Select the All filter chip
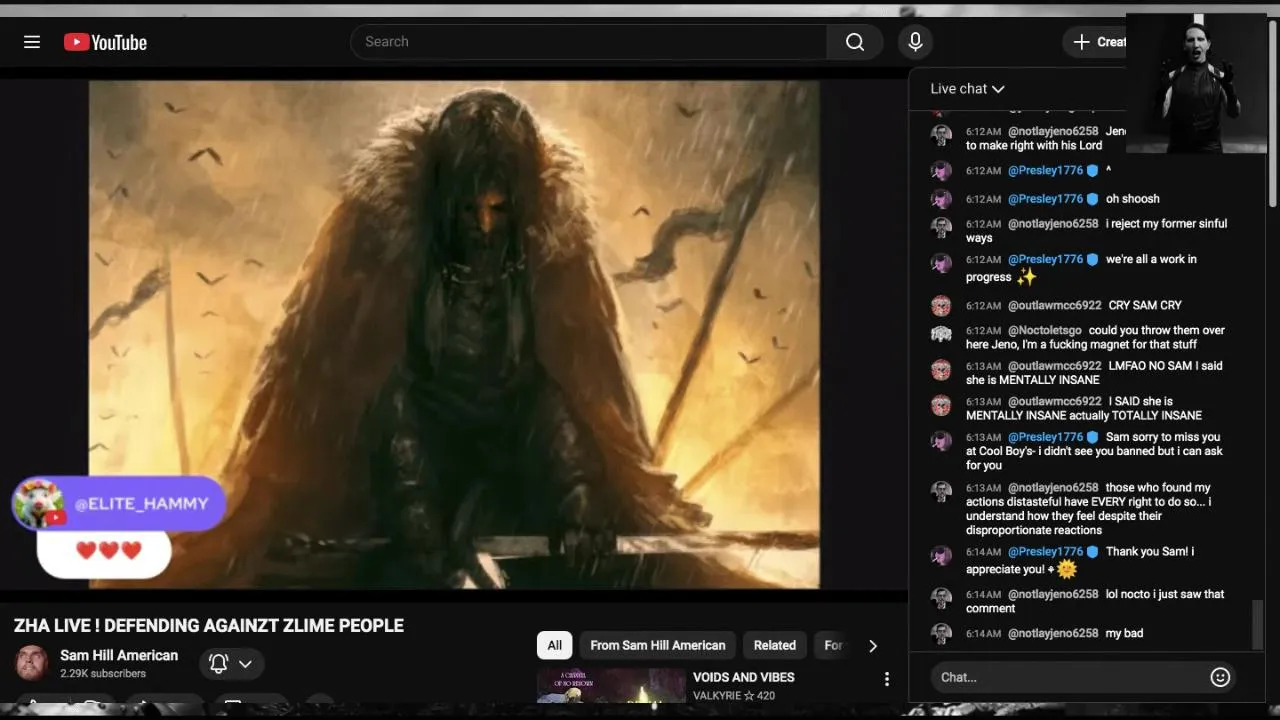 pyautogui.click(x=555, y=645)
